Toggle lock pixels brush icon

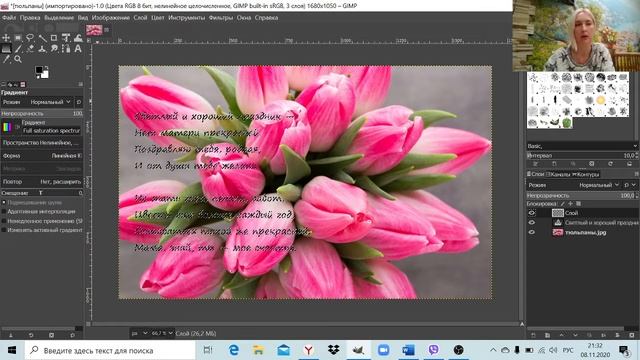[562, 204]
